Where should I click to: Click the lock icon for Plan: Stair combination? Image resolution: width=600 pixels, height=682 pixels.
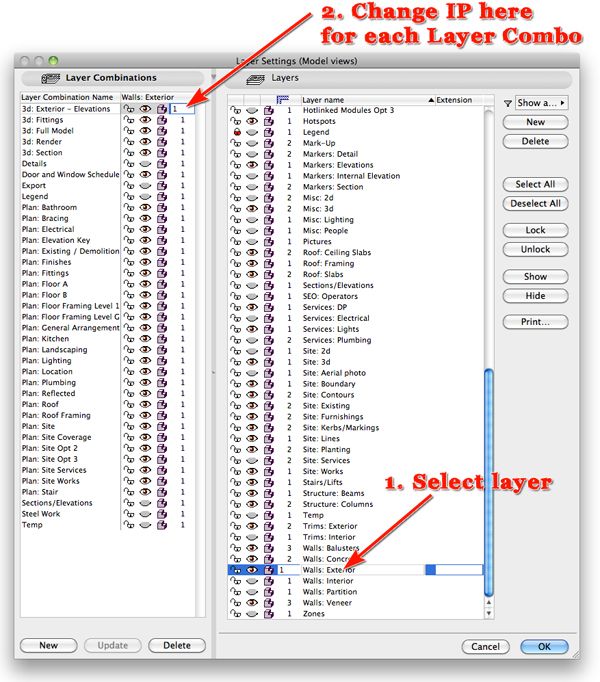pyautogui.click(x=129, y=492)
